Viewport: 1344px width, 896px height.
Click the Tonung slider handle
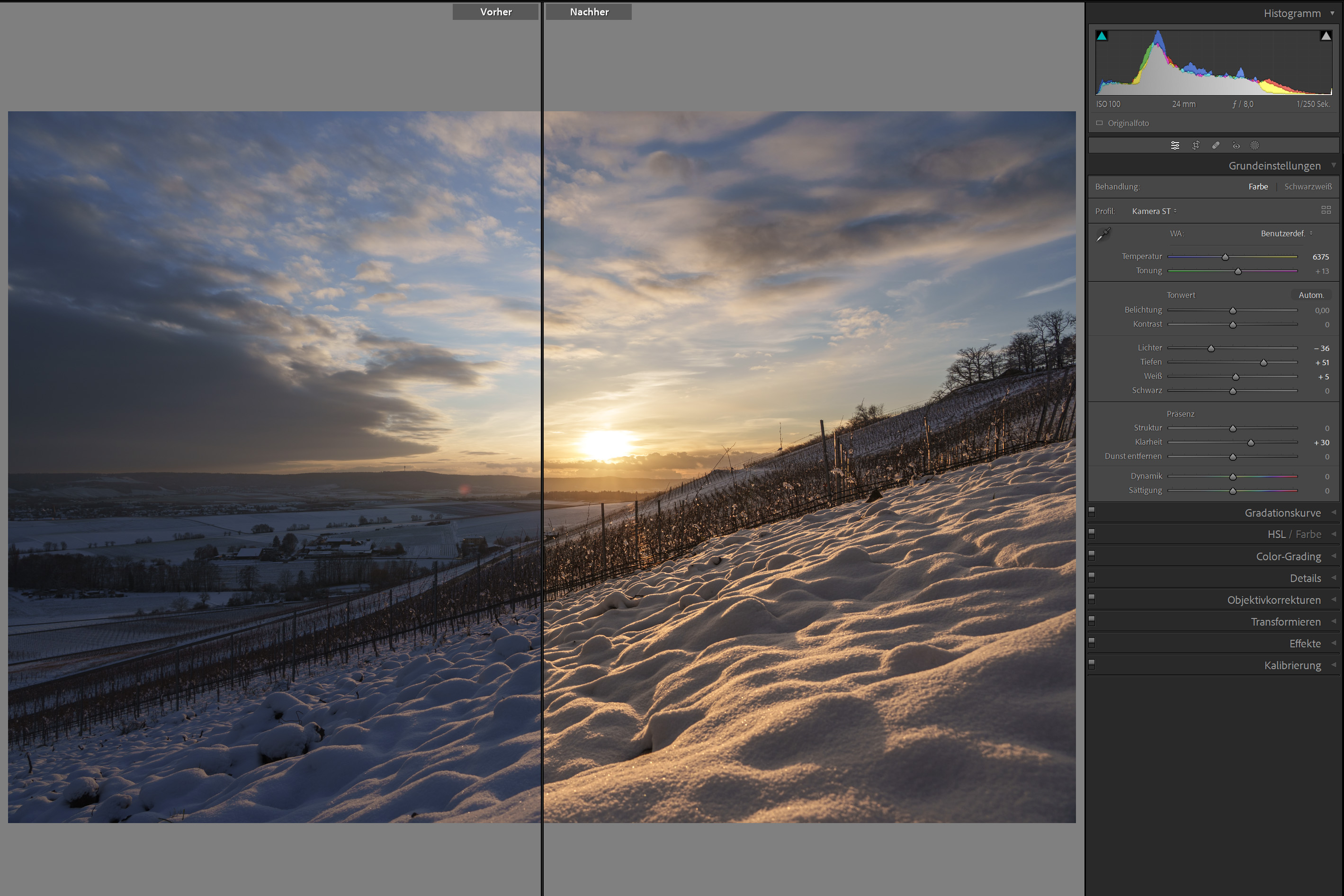pyautogui.click(x=1238, y=271)
